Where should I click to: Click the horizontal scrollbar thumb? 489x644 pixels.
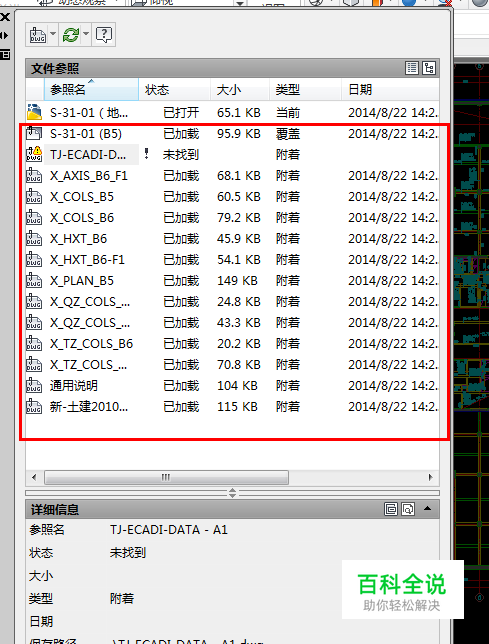(x=166, y=477)
